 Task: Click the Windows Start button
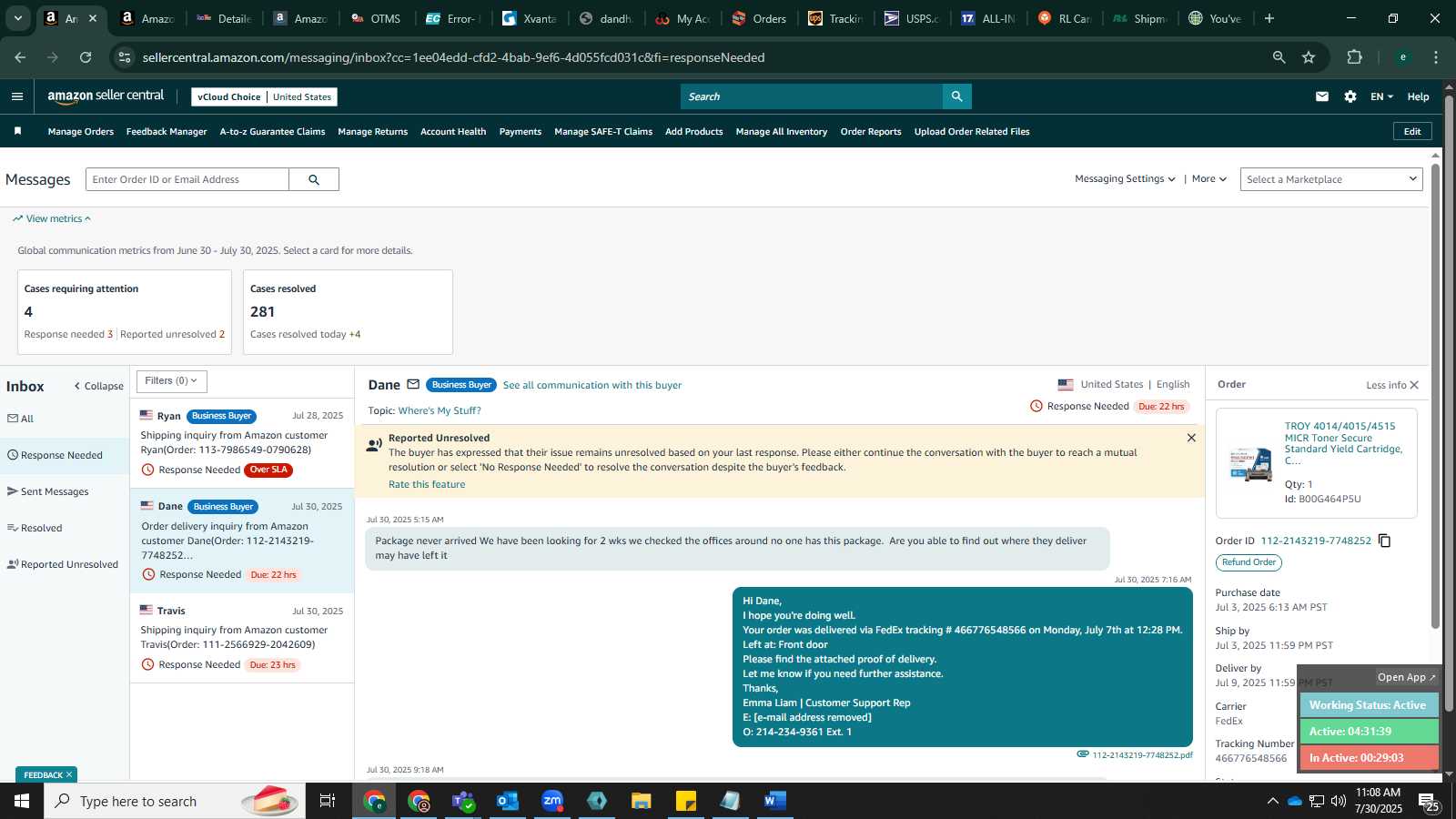[x=22, y=801]
